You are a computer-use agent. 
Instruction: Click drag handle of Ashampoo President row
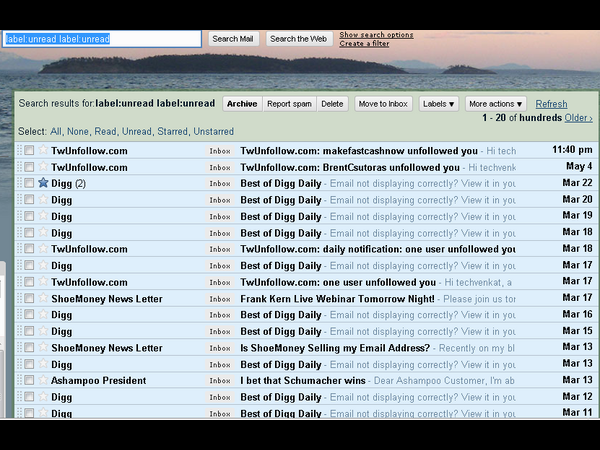(x=19, y=381)
